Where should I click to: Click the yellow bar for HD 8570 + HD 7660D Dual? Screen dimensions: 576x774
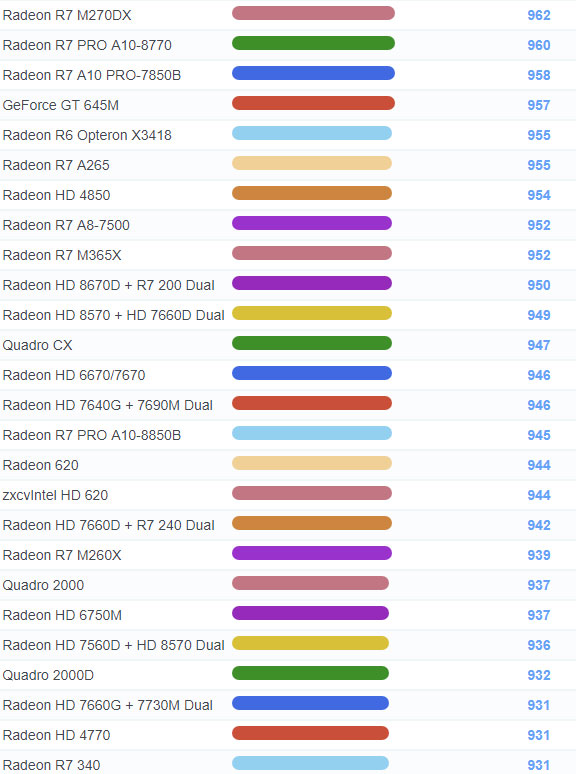tap(312, 313)
